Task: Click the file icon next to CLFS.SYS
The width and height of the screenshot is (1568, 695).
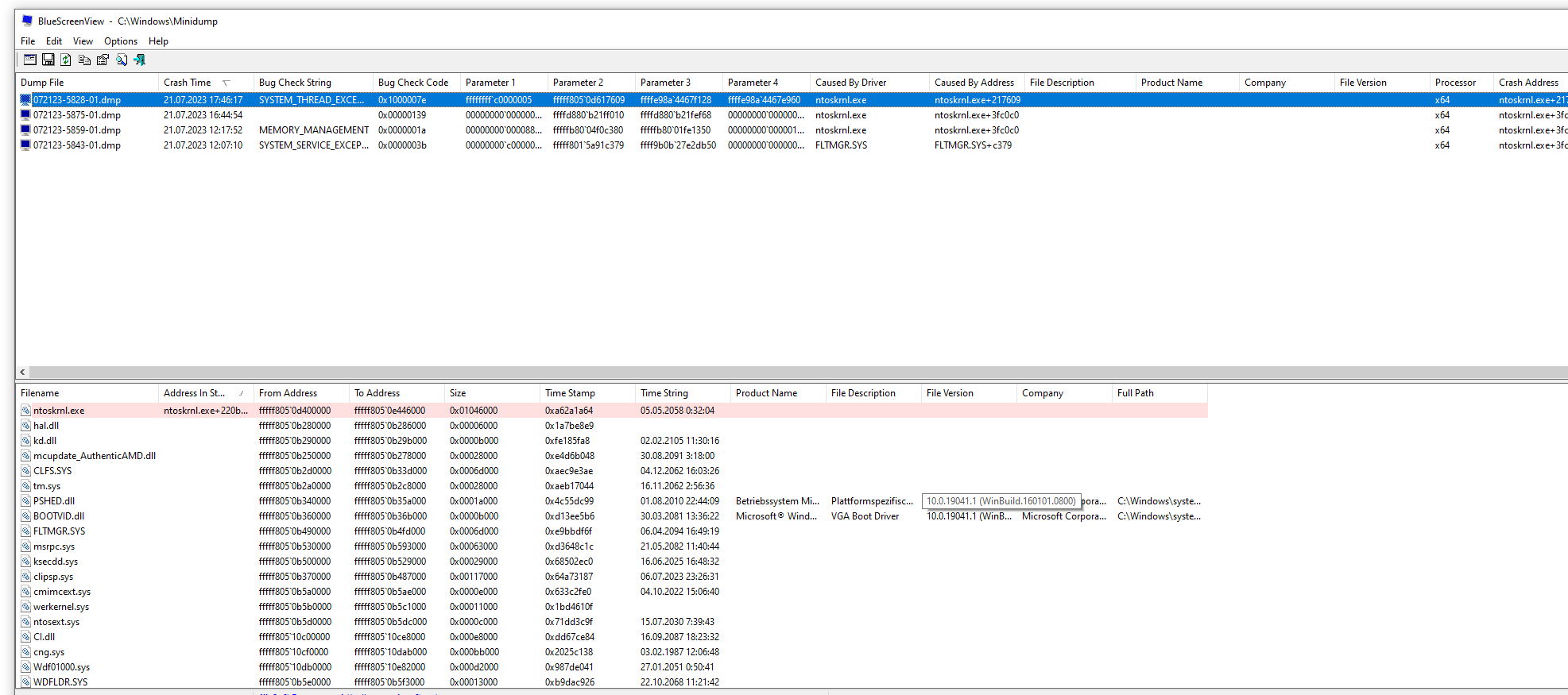Action: (25, 471)
